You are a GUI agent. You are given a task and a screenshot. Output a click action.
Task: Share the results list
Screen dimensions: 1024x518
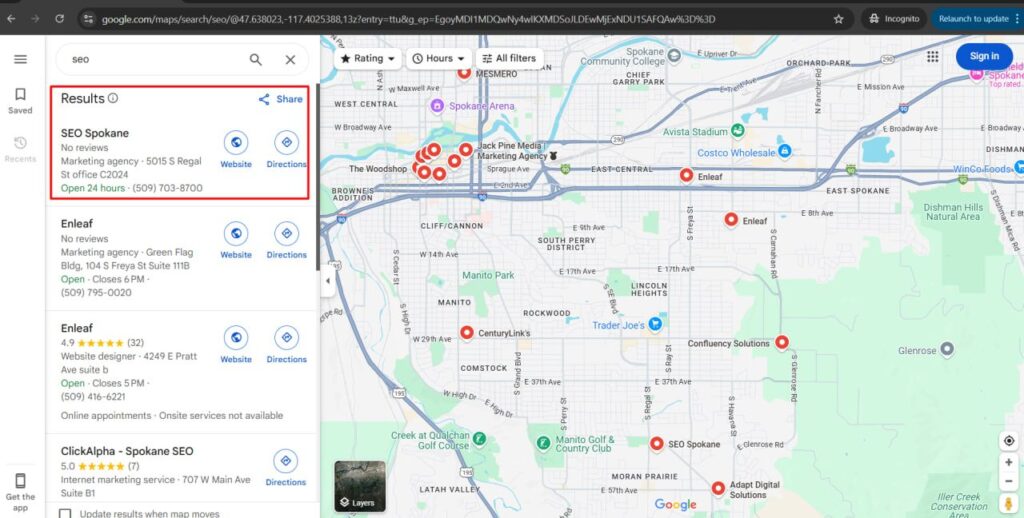tap(281, 99)
